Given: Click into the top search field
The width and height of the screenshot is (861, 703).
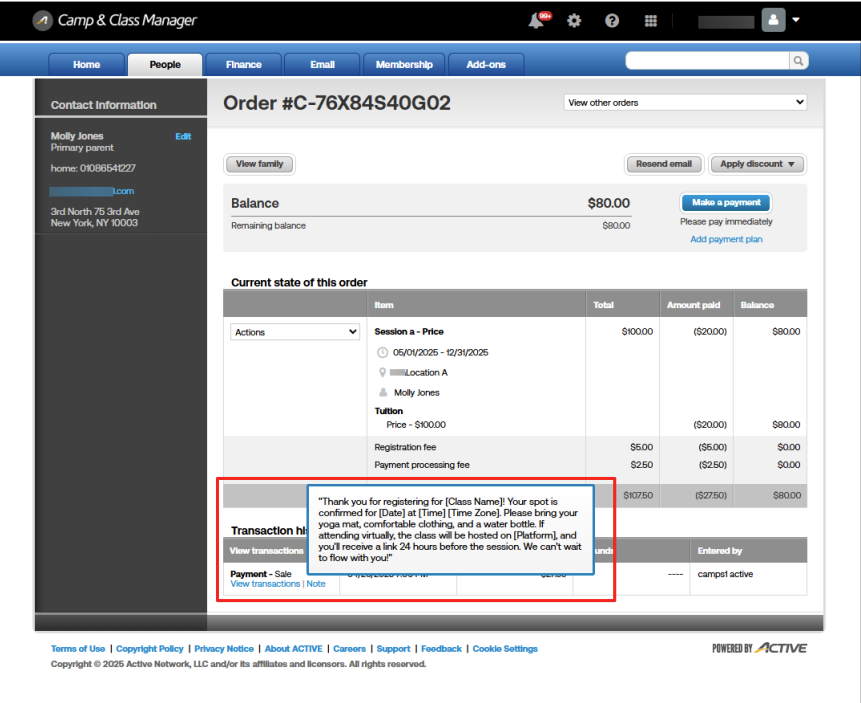Looking at the screenshot, I should point(707,61).
